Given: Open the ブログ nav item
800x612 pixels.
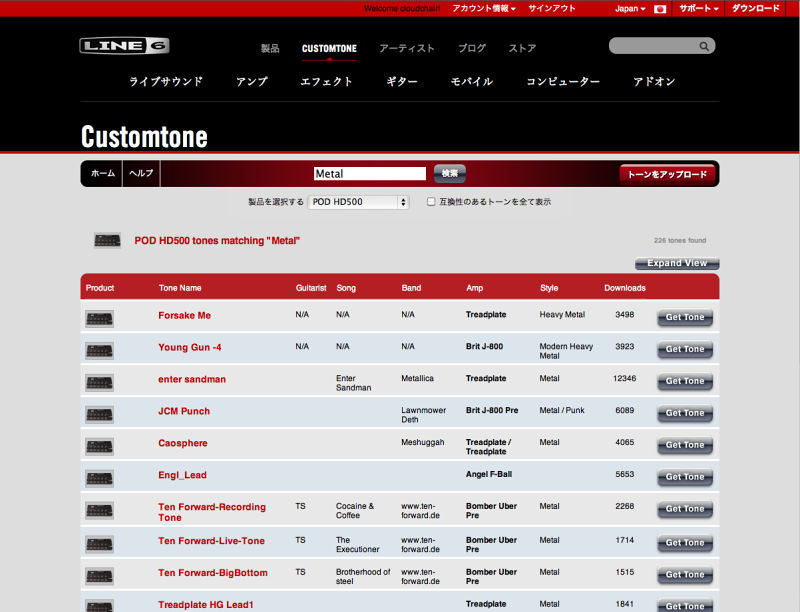Looking at the screenshot, I should pyautogui.click(x=472, y=48).
